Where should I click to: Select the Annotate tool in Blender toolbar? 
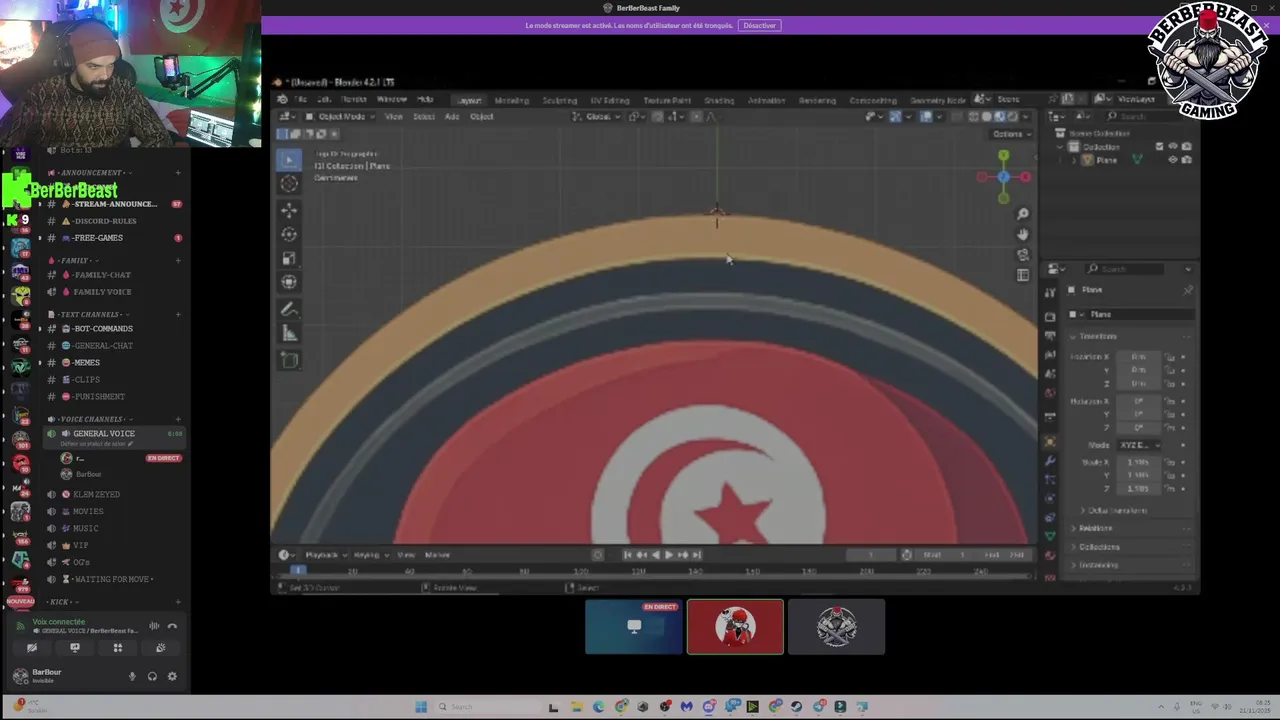pos(289,310)
